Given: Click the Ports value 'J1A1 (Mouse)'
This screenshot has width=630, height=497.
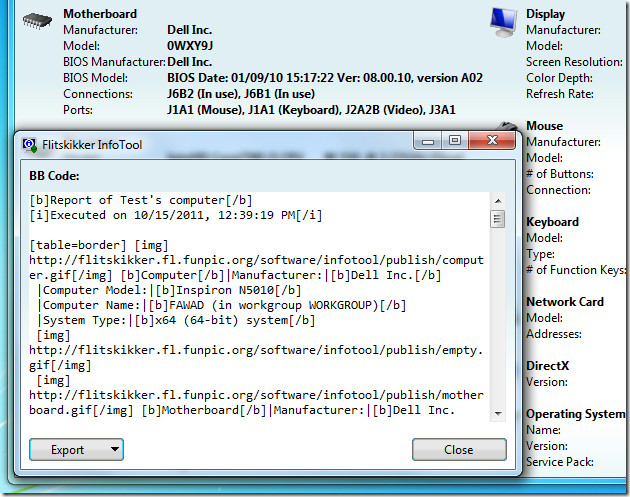Looking at the screenshot, I should coord(204,110).
